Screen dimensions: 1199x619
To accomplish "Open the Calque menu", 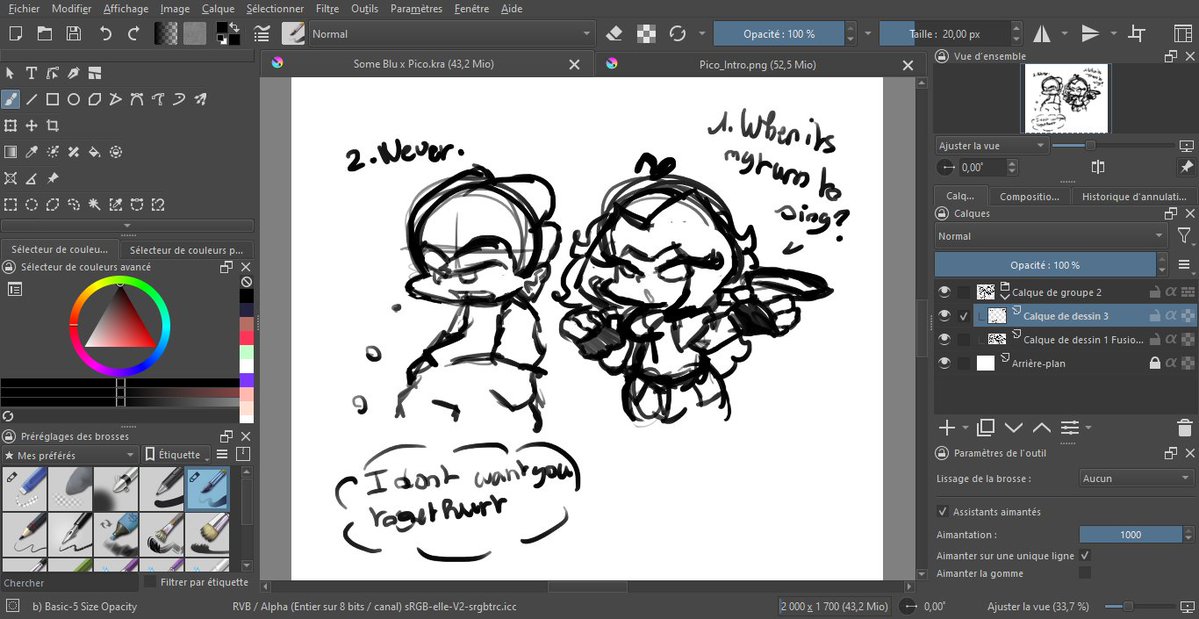I will click(x=218, y=9).
